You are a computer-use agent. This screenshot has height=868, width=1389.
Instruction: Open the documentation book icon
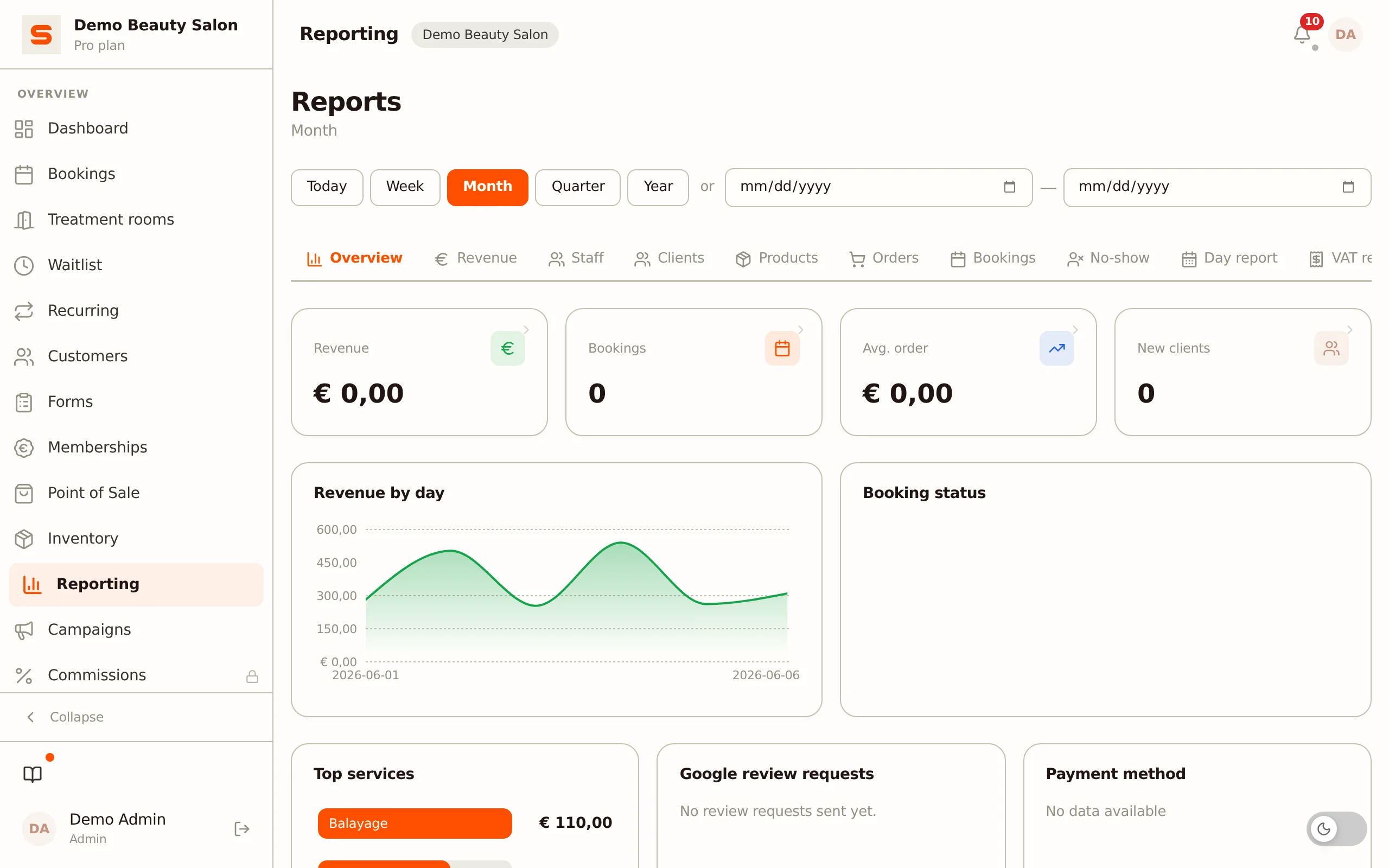33,775
